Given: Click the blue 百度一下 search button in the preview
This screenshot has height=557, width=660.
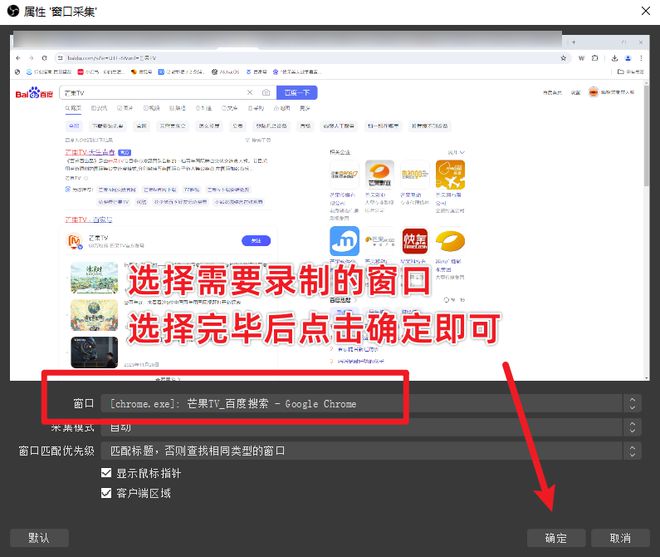Looking at the screenshot, I should pos(297,93).
